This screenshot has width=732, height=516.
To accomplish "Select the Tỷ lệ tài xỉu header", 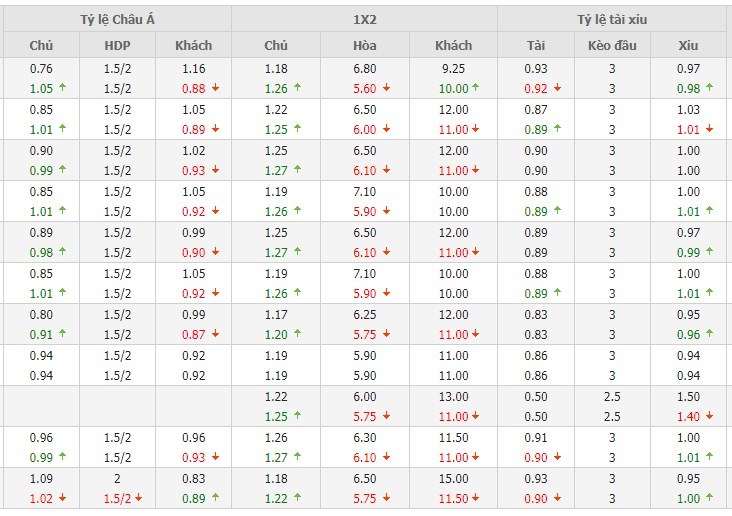I will 613,19.
